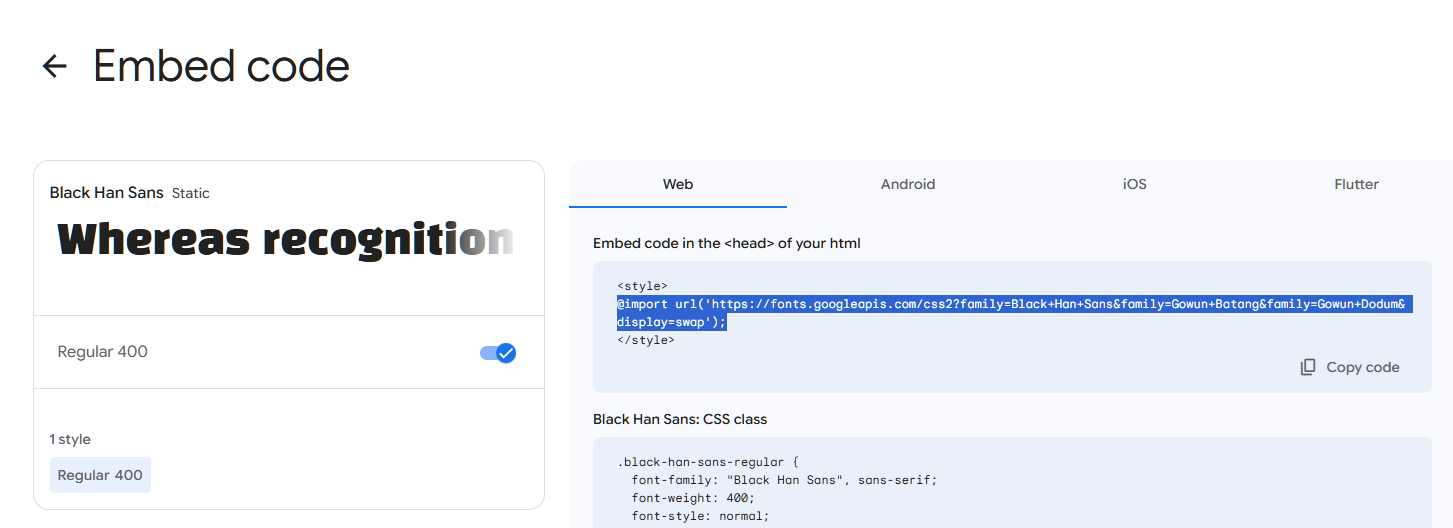Switch to the Web tab
Image resolution: width=1453 pixels, height=528 pixels.
(x=678, y=184)
